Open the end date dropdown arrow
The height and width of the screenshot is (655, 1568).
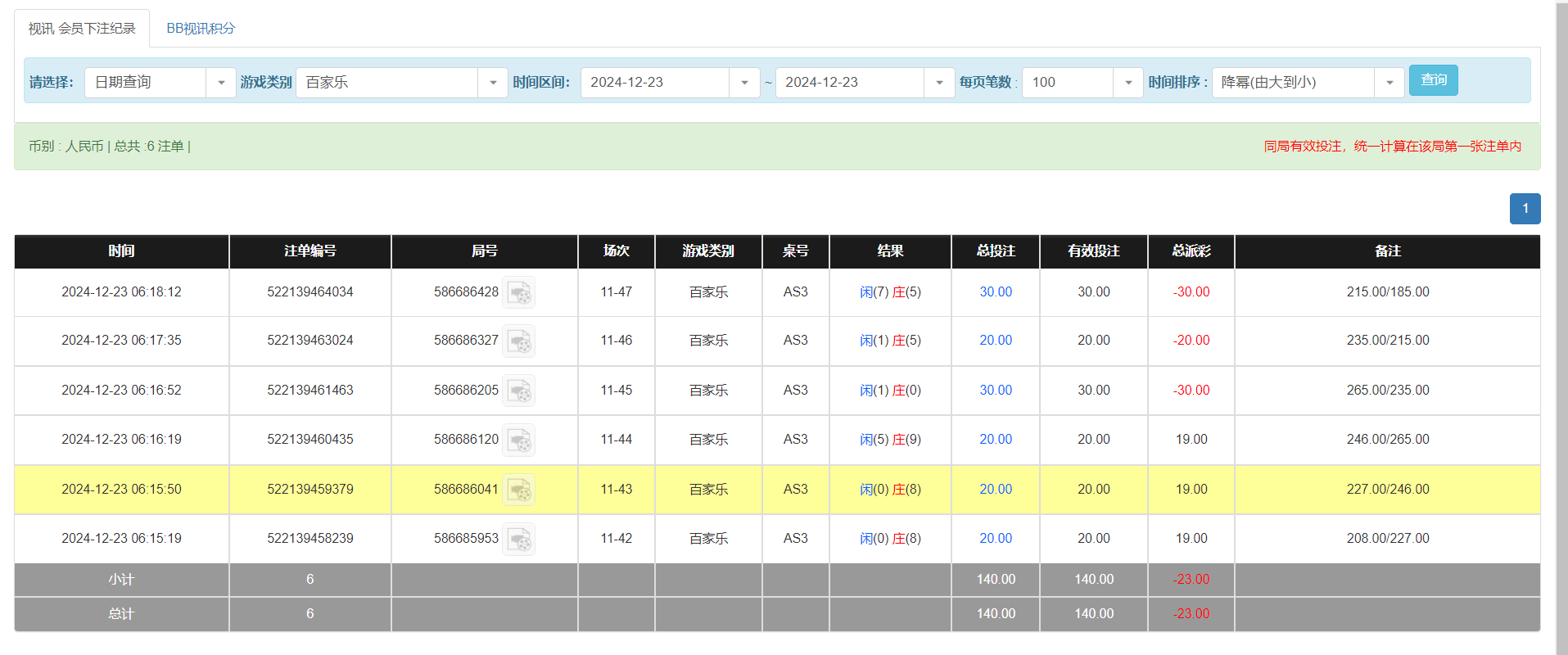[938, 83]
